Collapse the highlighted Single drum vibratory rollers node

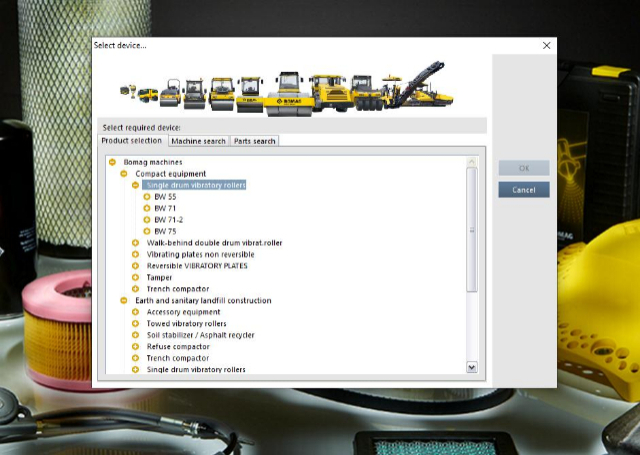pyautogui.click(x=135, y=185)
